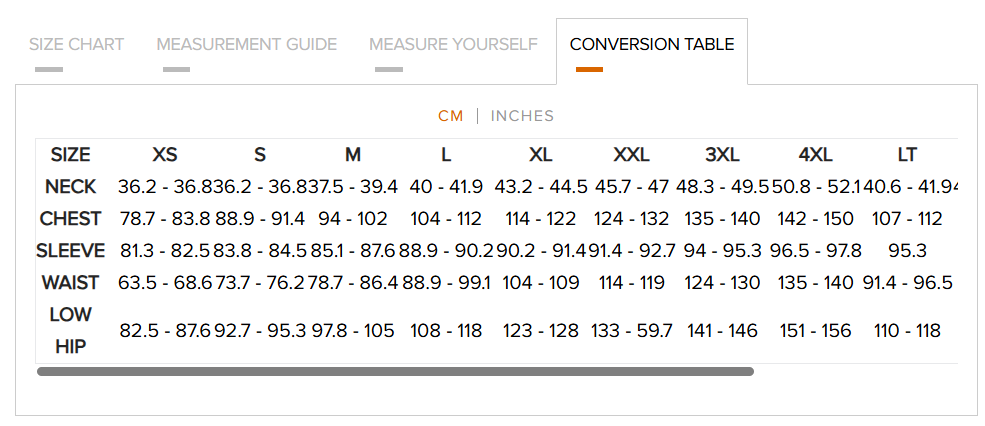Image resolution: width=985 pixels, height=426 pixels.
Task: Select the CHEST row label
Action: (x=71, y=219)
